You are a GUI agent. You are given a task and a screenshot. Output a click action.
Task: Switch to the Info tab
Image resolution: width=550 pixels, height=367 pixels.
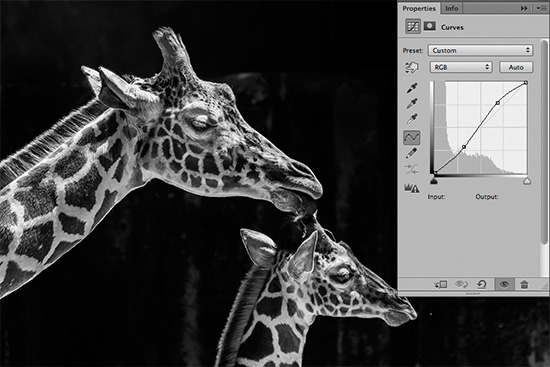452,8
